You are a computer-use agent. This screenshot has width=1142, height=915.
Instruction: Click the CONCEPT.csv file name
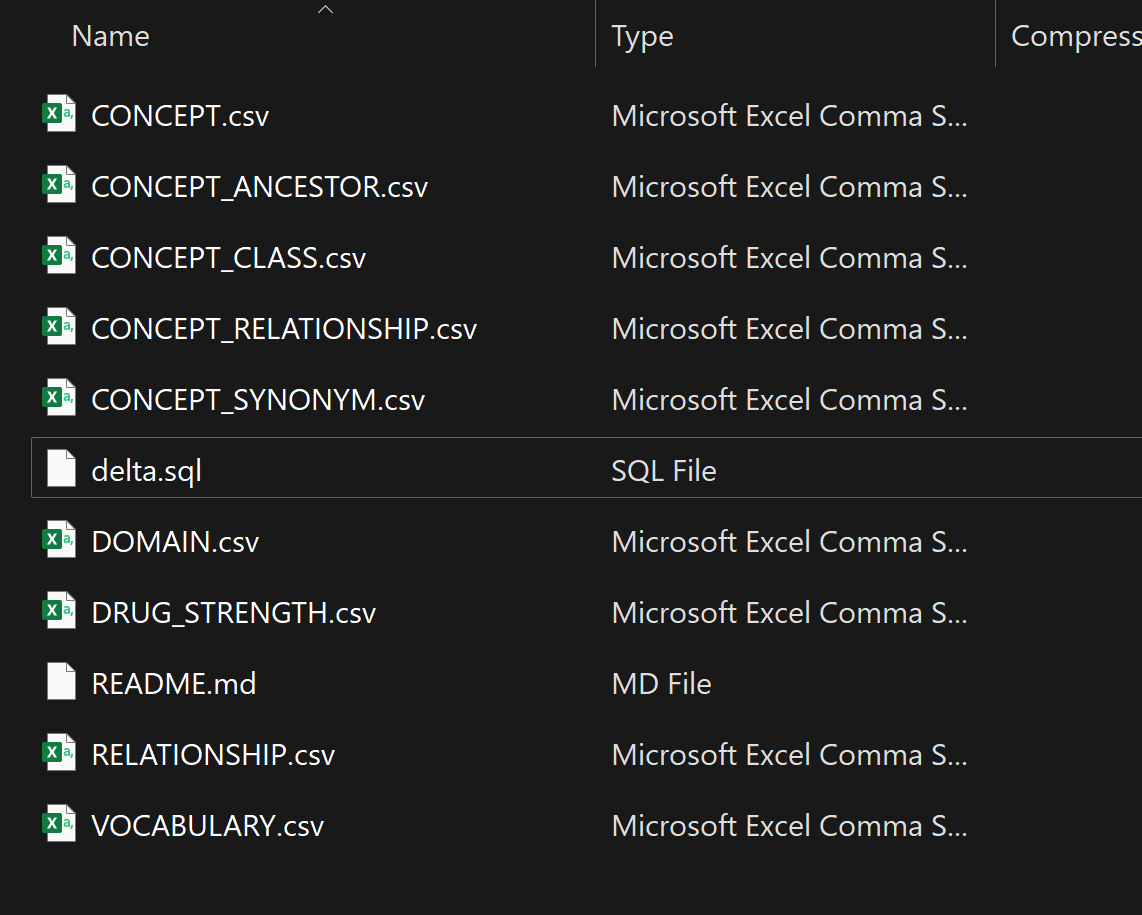[x=180, y=116]
